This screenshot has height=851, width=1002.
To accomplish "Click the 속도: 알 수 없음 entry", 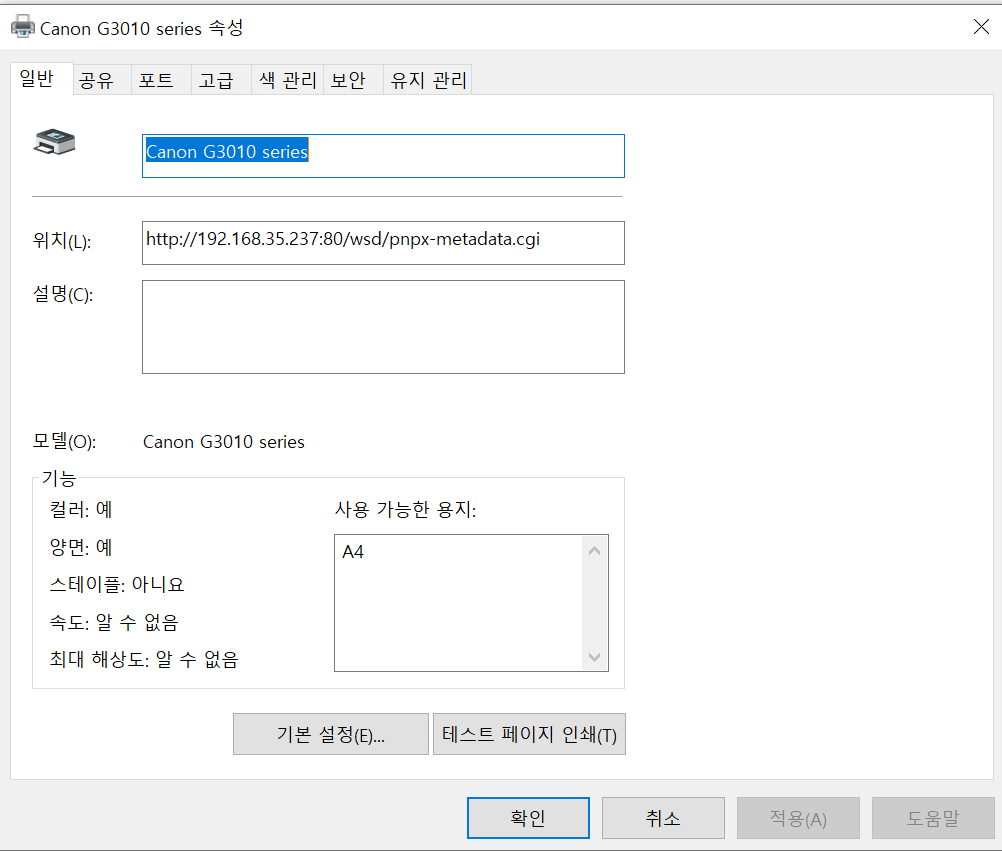I will click(114, 622).
